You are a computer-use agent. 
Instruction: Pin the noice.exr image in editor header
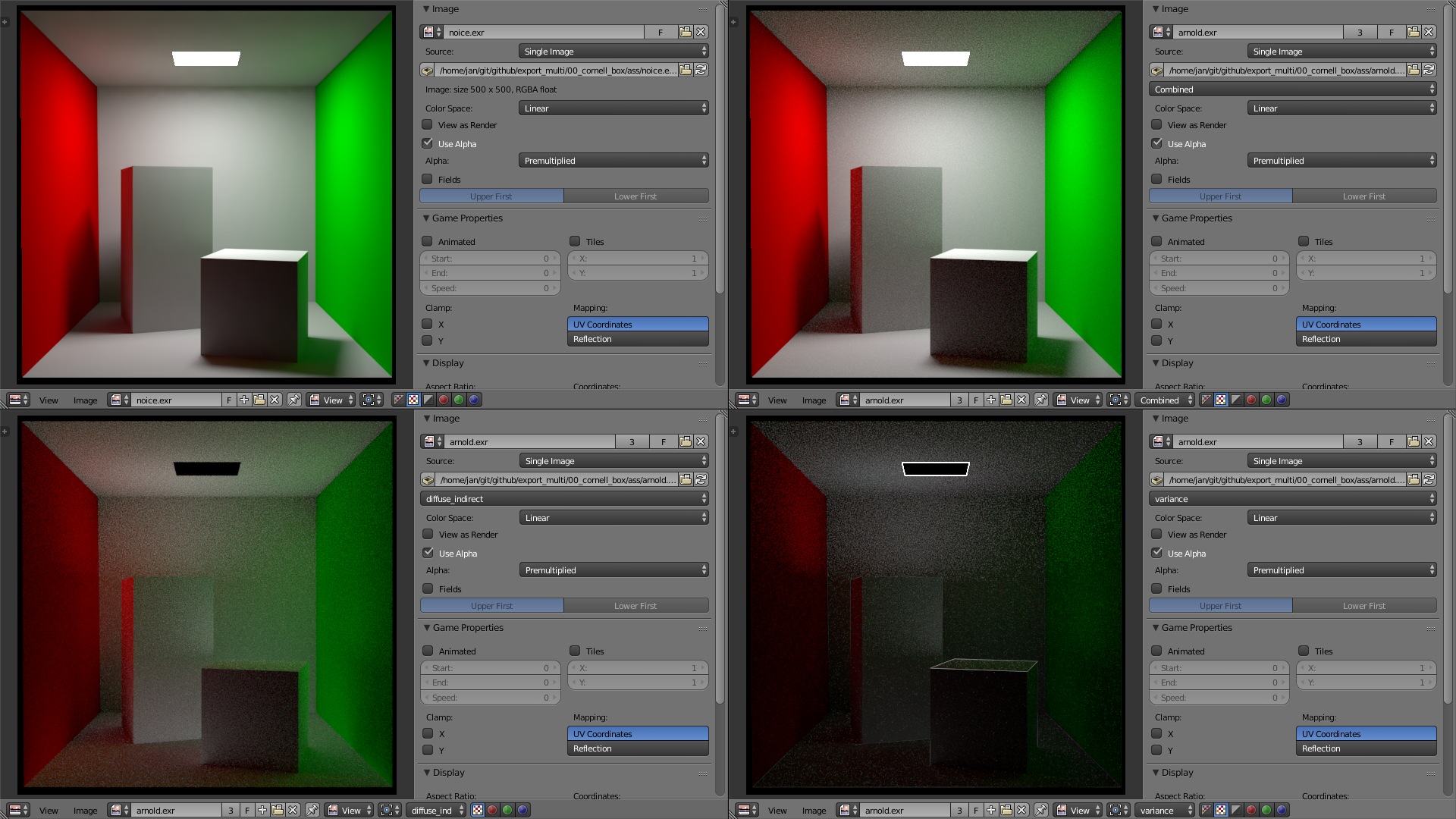[294, 400]
